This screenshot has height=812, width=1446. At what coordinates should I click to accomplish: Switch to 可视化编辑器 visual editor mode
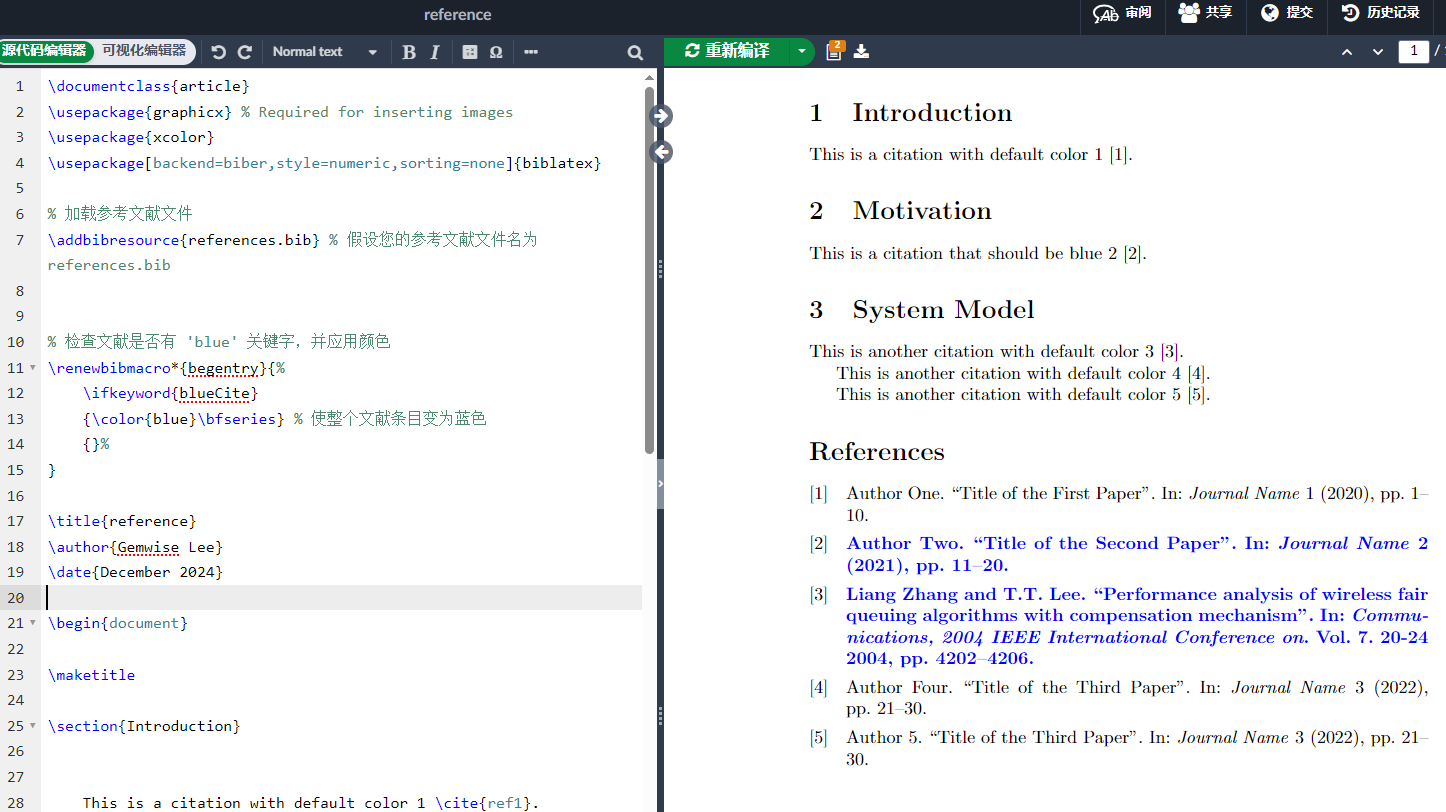[144, 50]
